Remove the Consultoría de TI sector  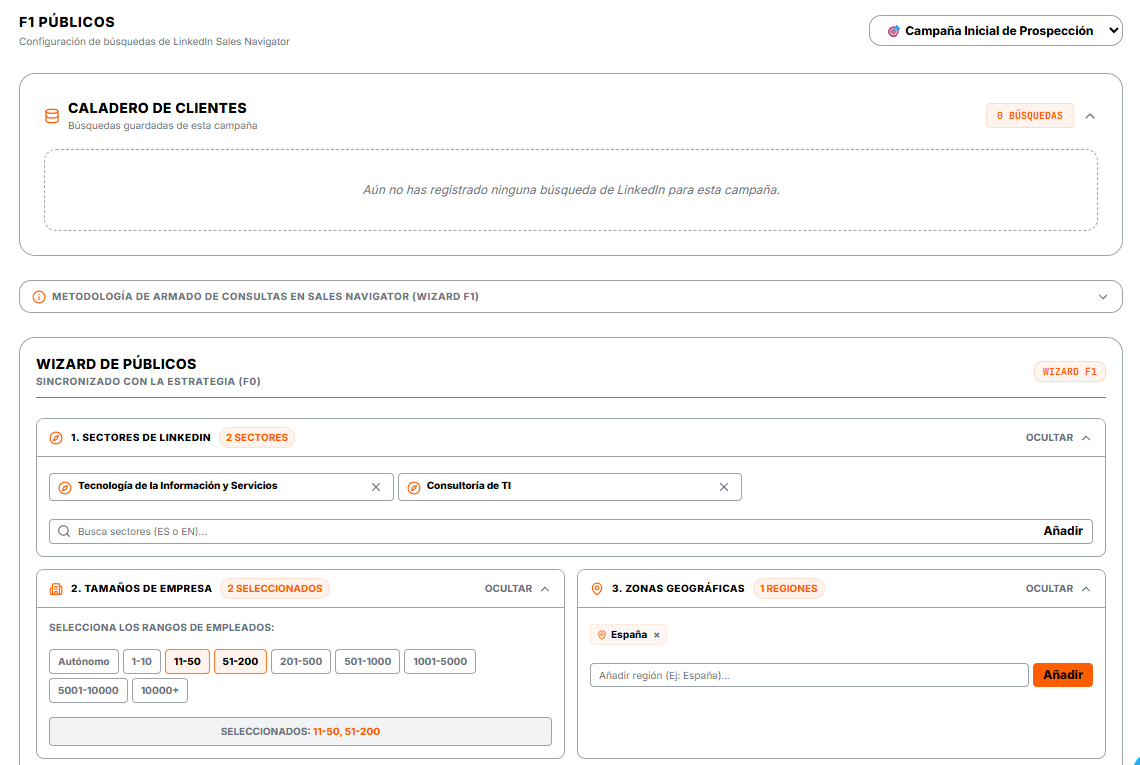[724, 487]
